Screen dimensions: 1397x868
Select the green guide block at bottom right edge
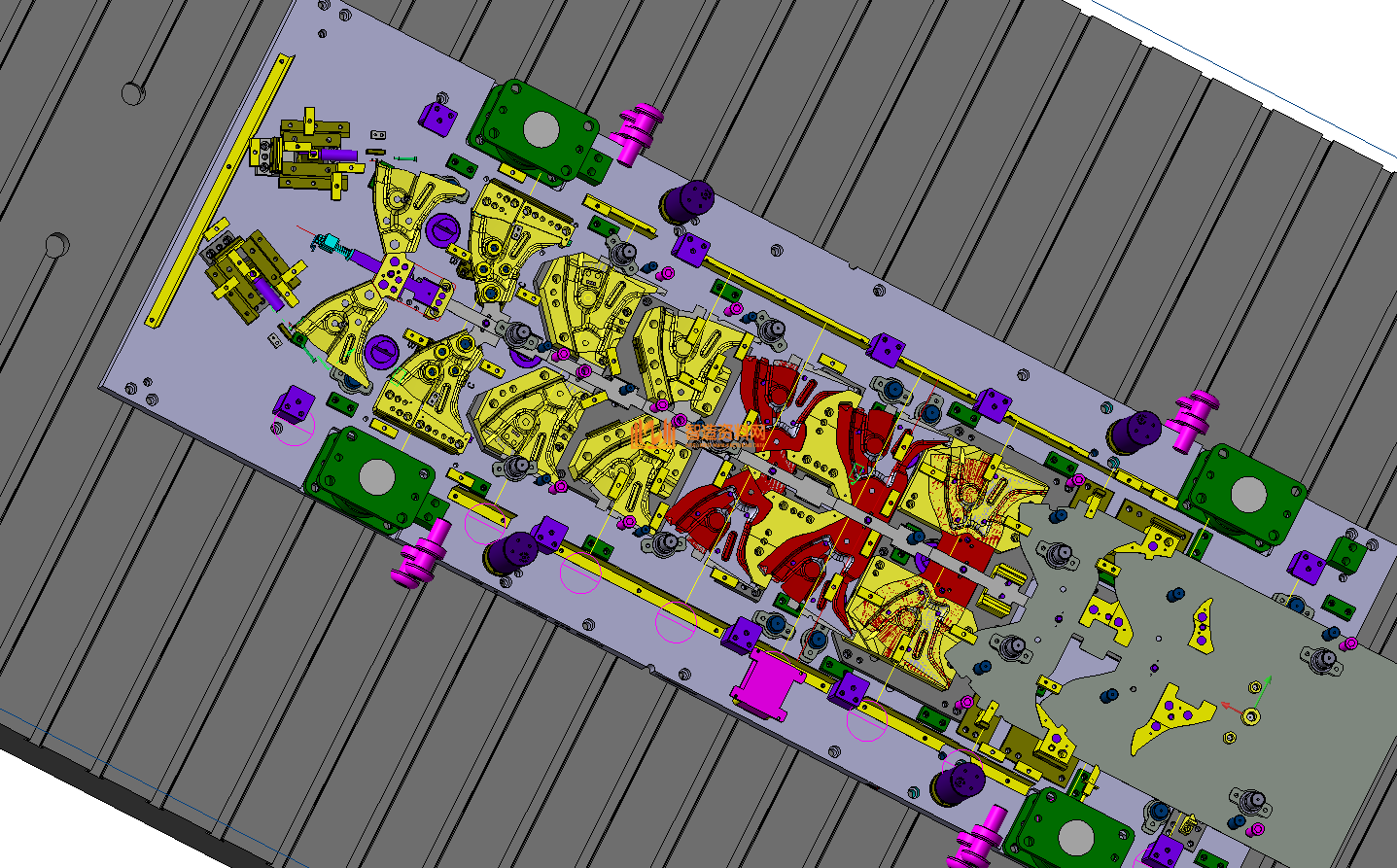1069,831
